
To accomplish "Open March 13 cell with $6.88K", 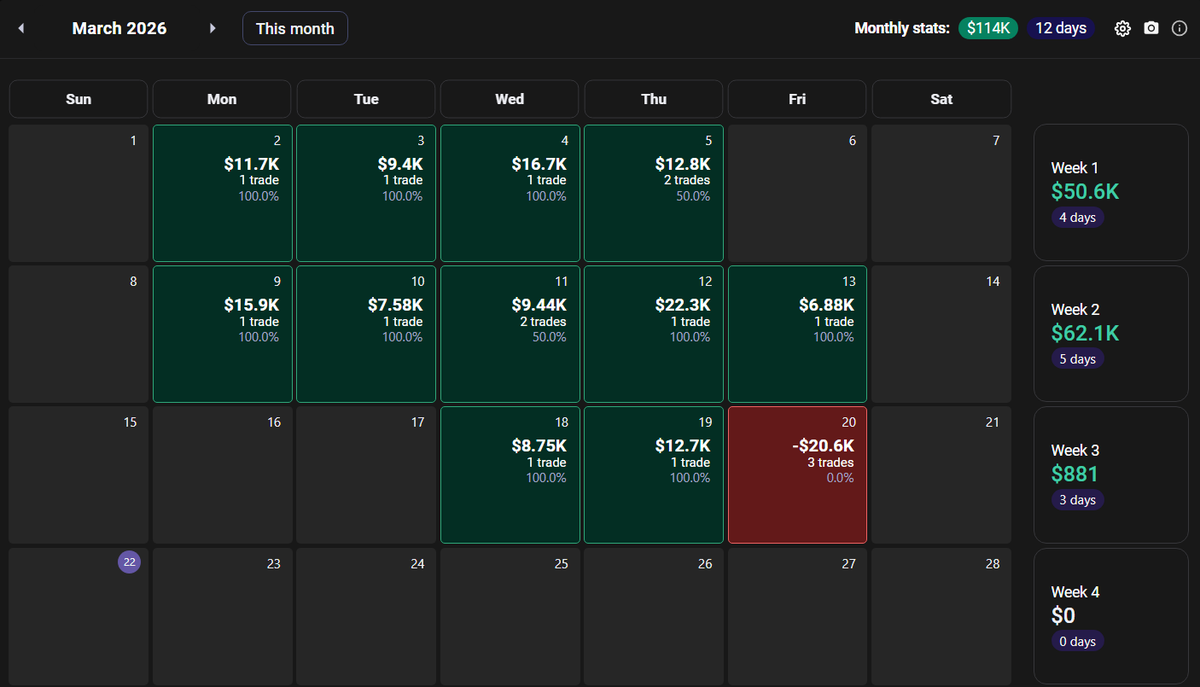I will pos(797,334).
